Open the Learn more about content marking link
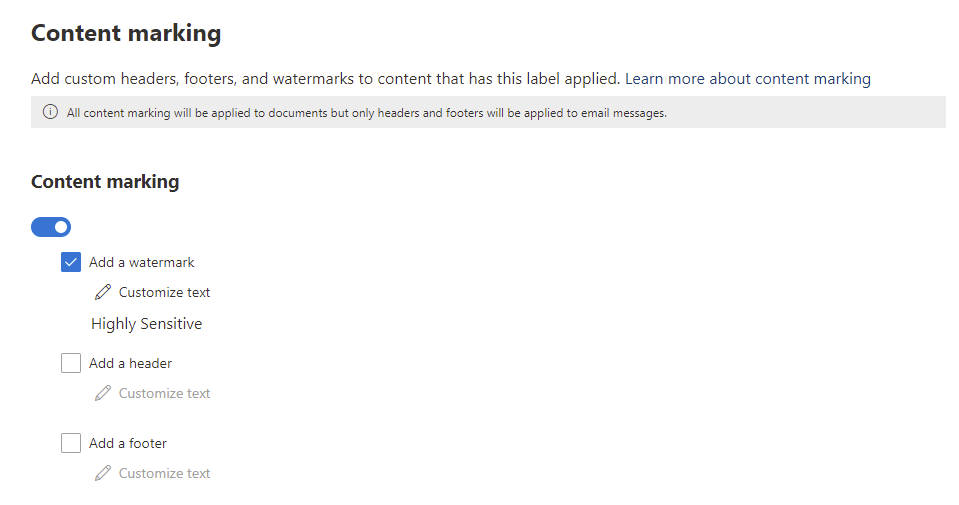 (748, 78)
